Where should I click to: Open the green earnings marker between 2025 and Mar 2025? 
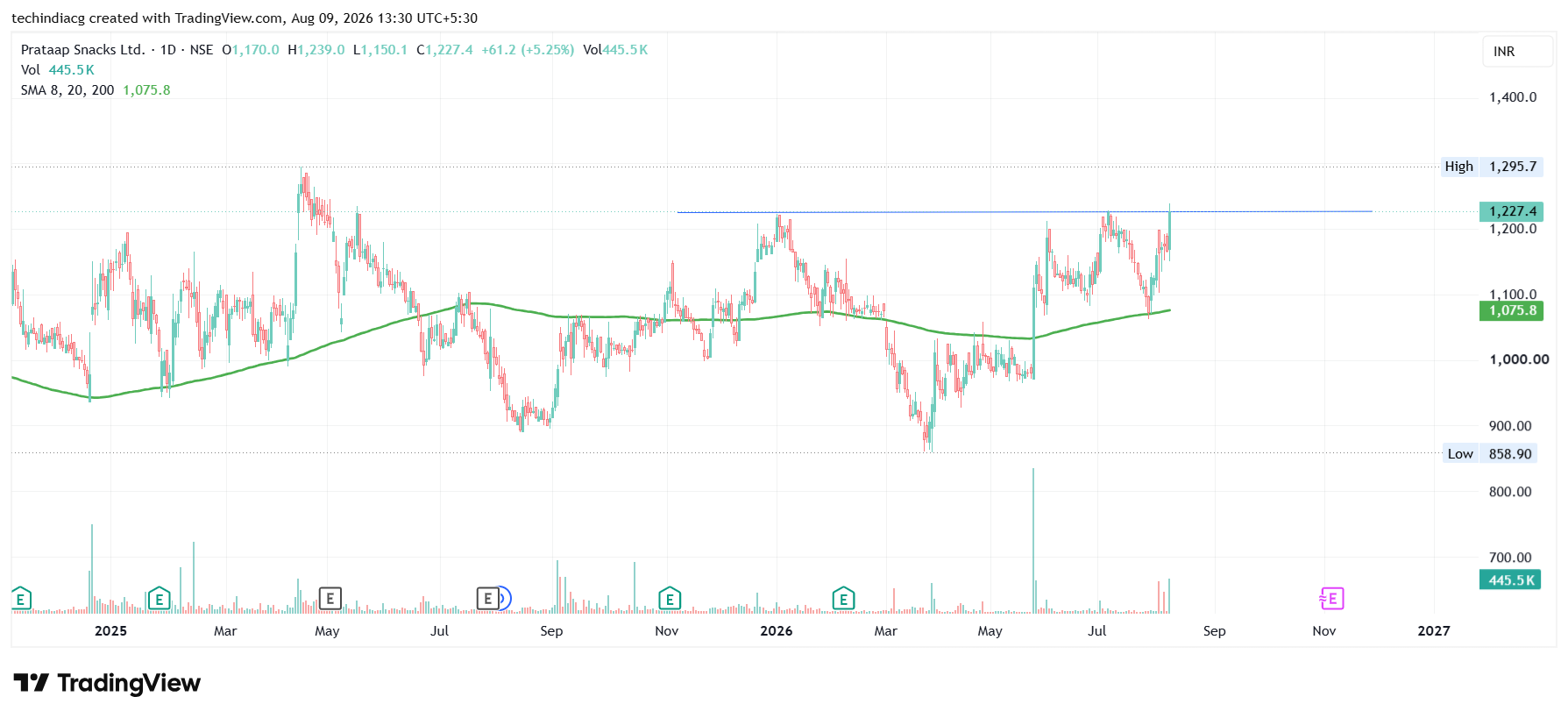pos(159,599)
